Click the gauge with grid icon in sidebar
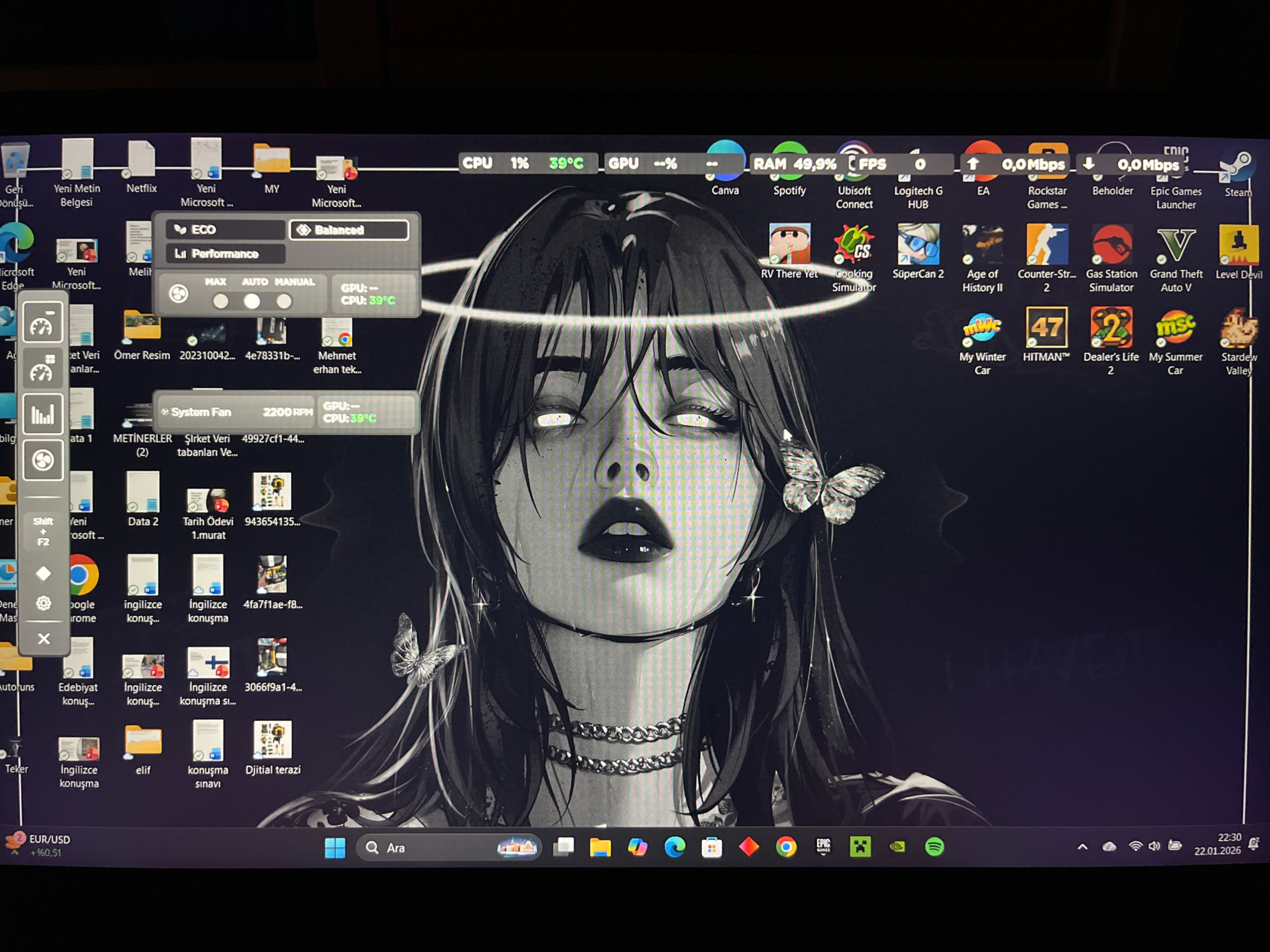Screen dimensions: 1270x952 coord(43,368)
